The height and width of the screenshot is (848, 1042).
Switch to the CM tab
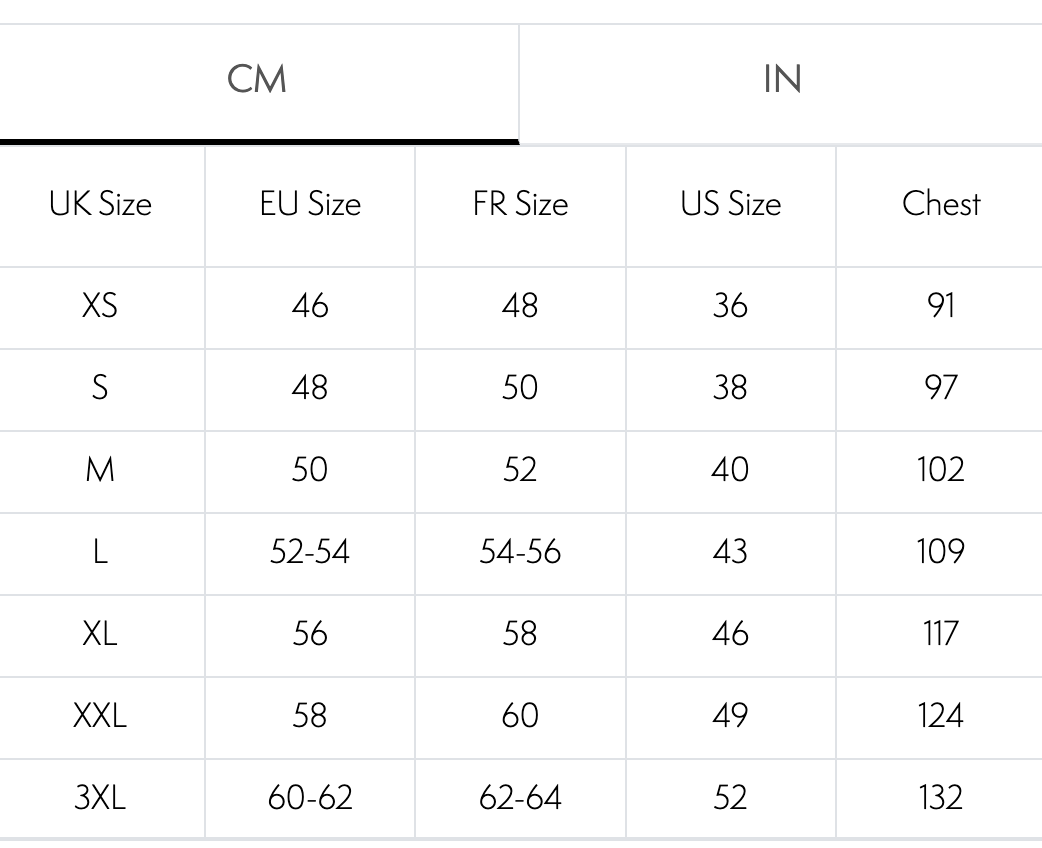coord(257,79)
